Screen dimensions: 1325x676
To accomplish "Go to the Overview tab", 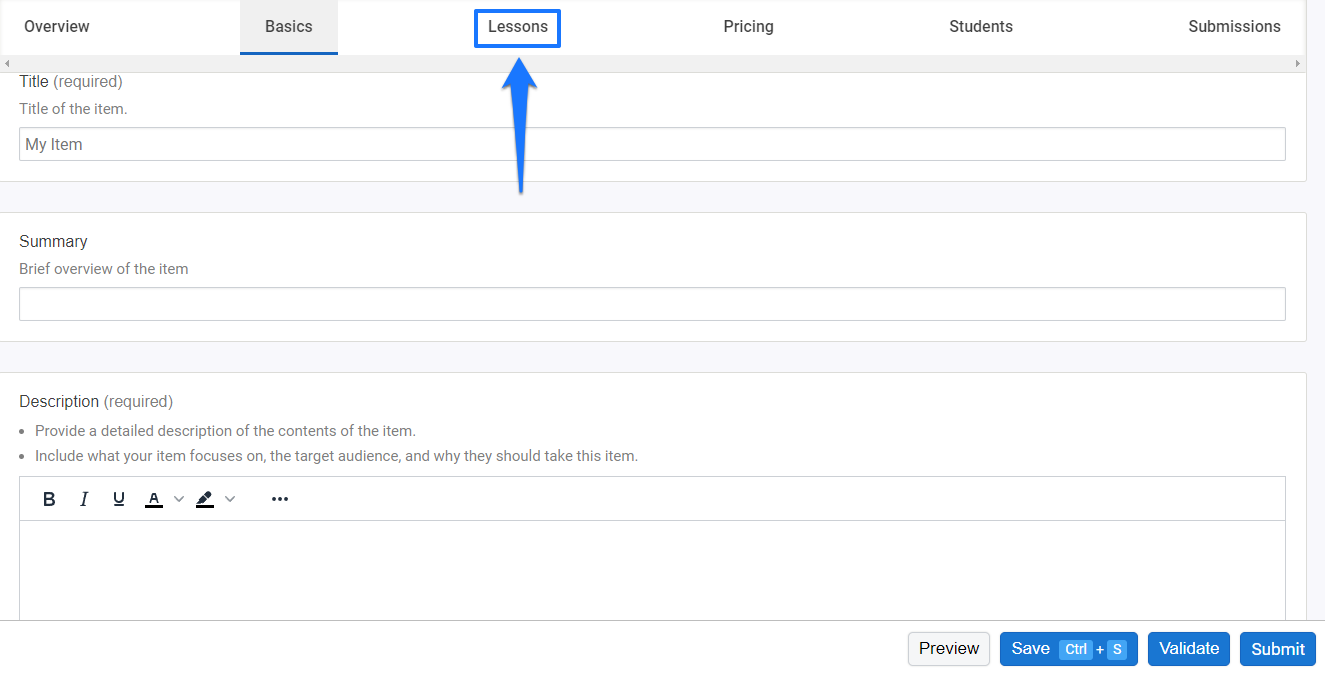I will click(57, 26).
